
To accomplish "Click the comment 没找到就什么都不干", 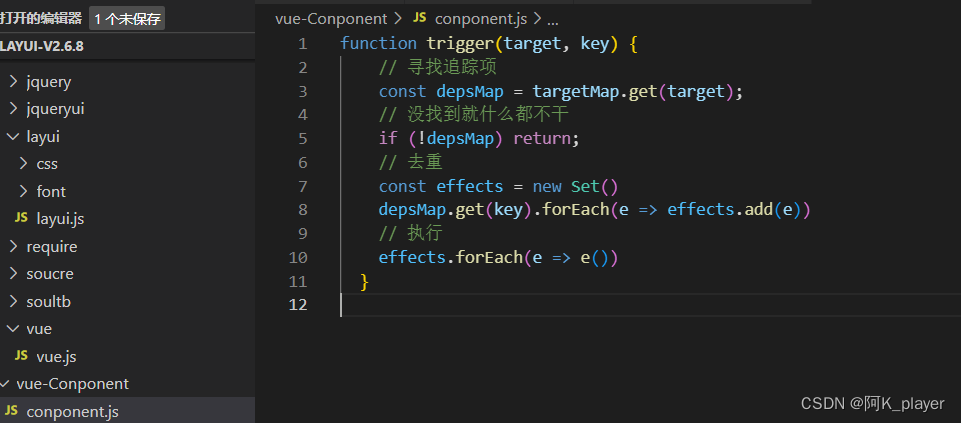I will [x=474, y=115].
